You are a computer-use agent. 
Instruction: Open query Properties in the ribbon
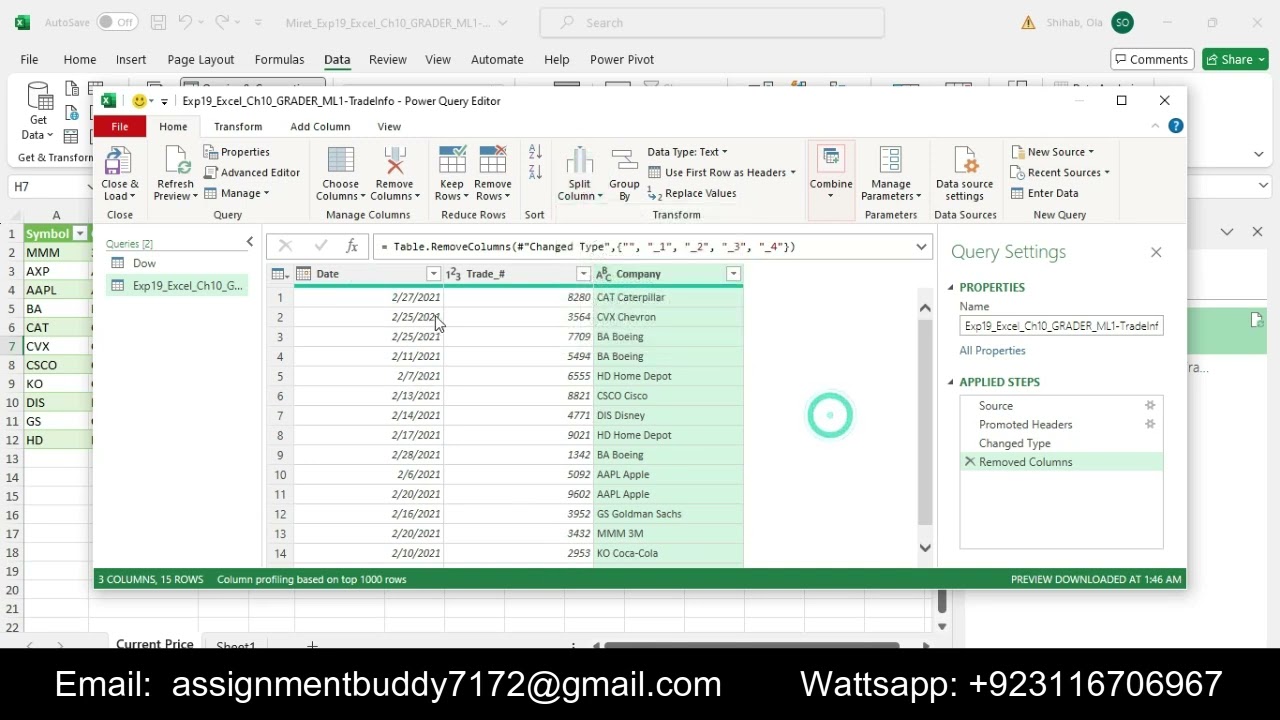pos(237,152)
